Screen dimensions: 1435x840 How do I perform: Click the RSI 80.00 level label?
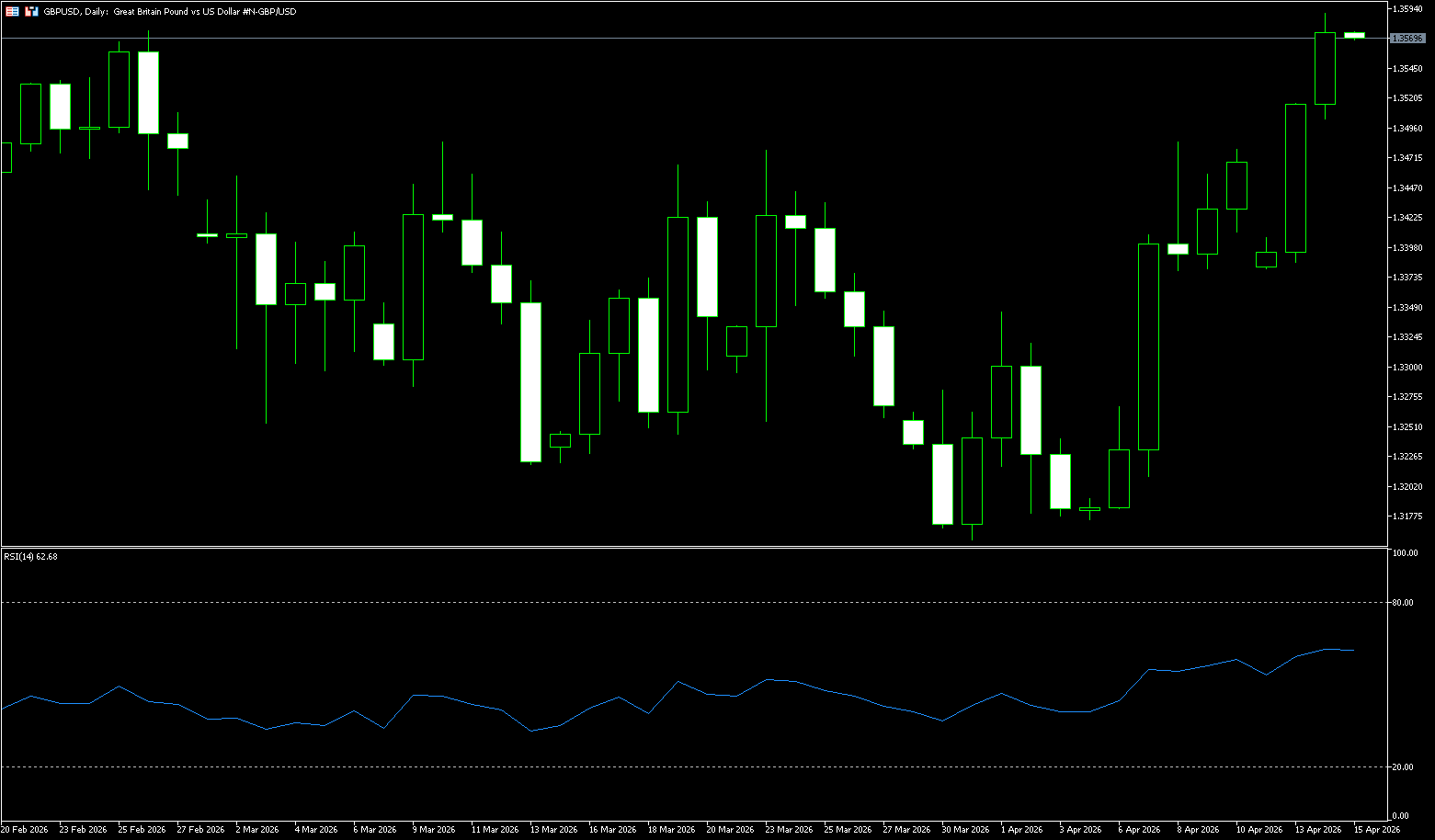click(x=1403, y=603)
